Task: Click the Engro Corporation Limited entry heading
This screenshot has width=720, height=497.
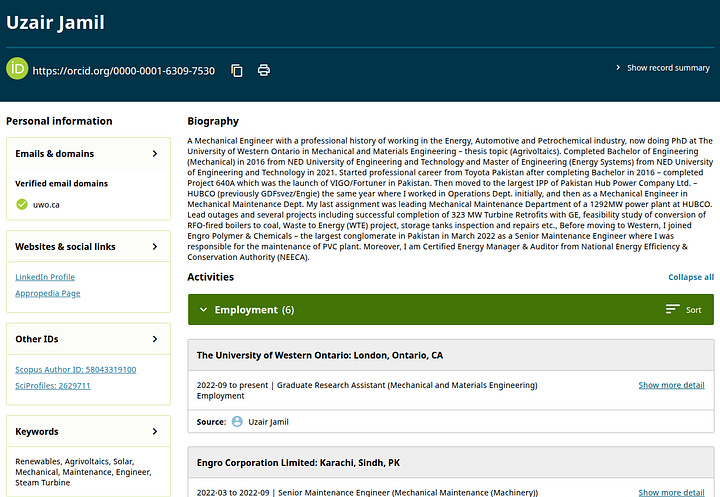Action: [x=298, y=463]
